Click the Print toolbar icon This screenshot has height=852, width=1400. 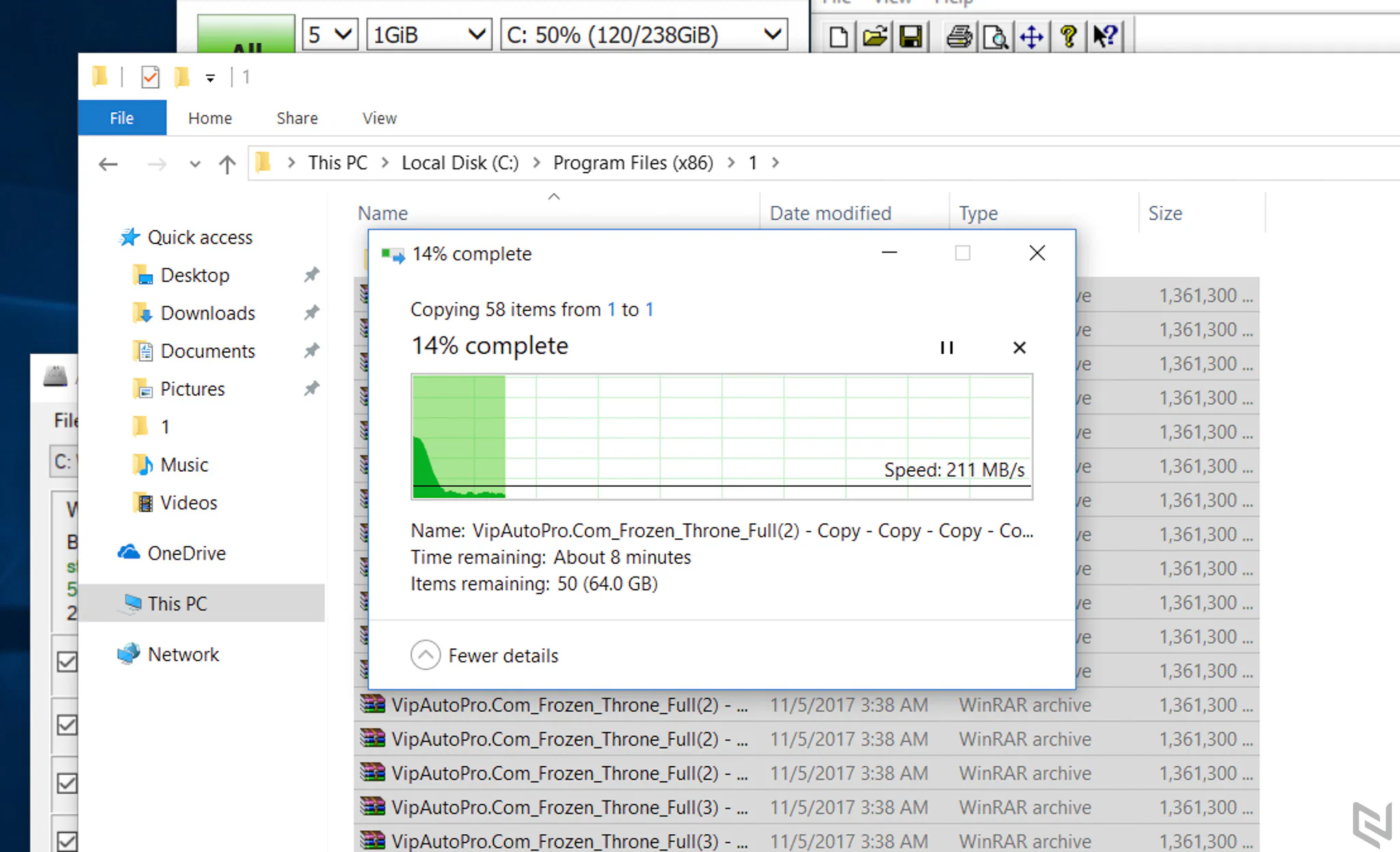click(959, 36)
